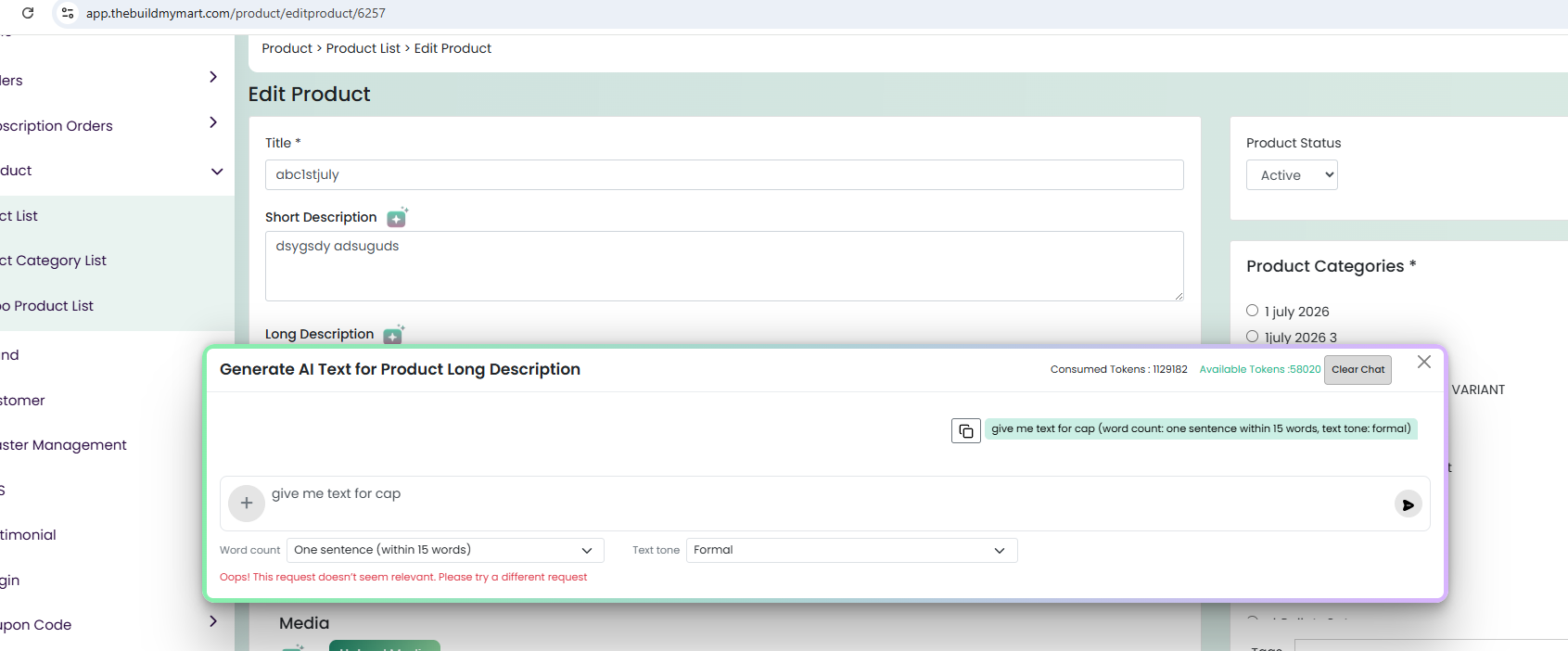Expand the Orders sidebar chevron

click(x=213, y=77)
